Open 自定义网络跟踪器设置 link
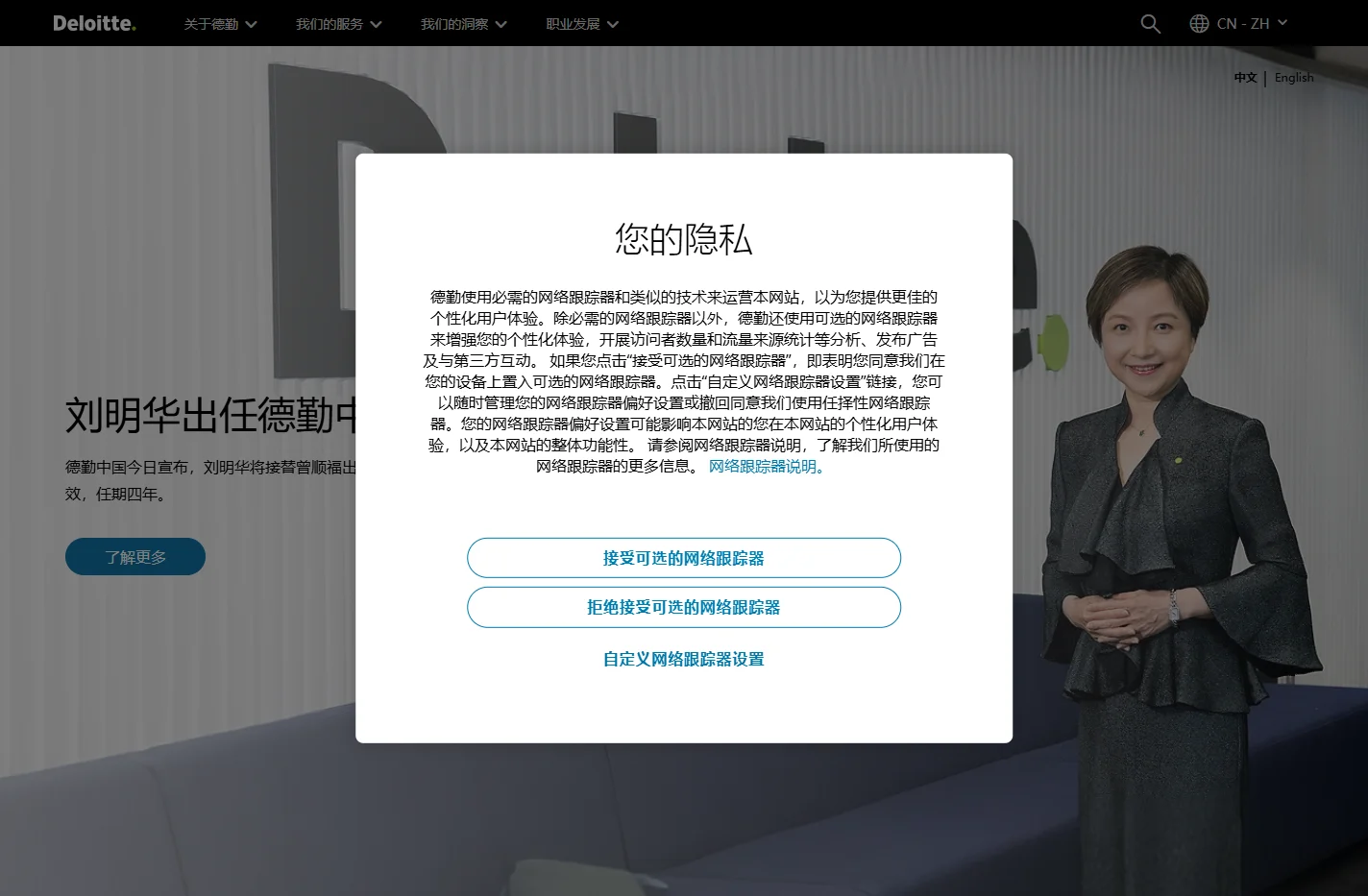The image size is (1368, 896). [684, 659]
